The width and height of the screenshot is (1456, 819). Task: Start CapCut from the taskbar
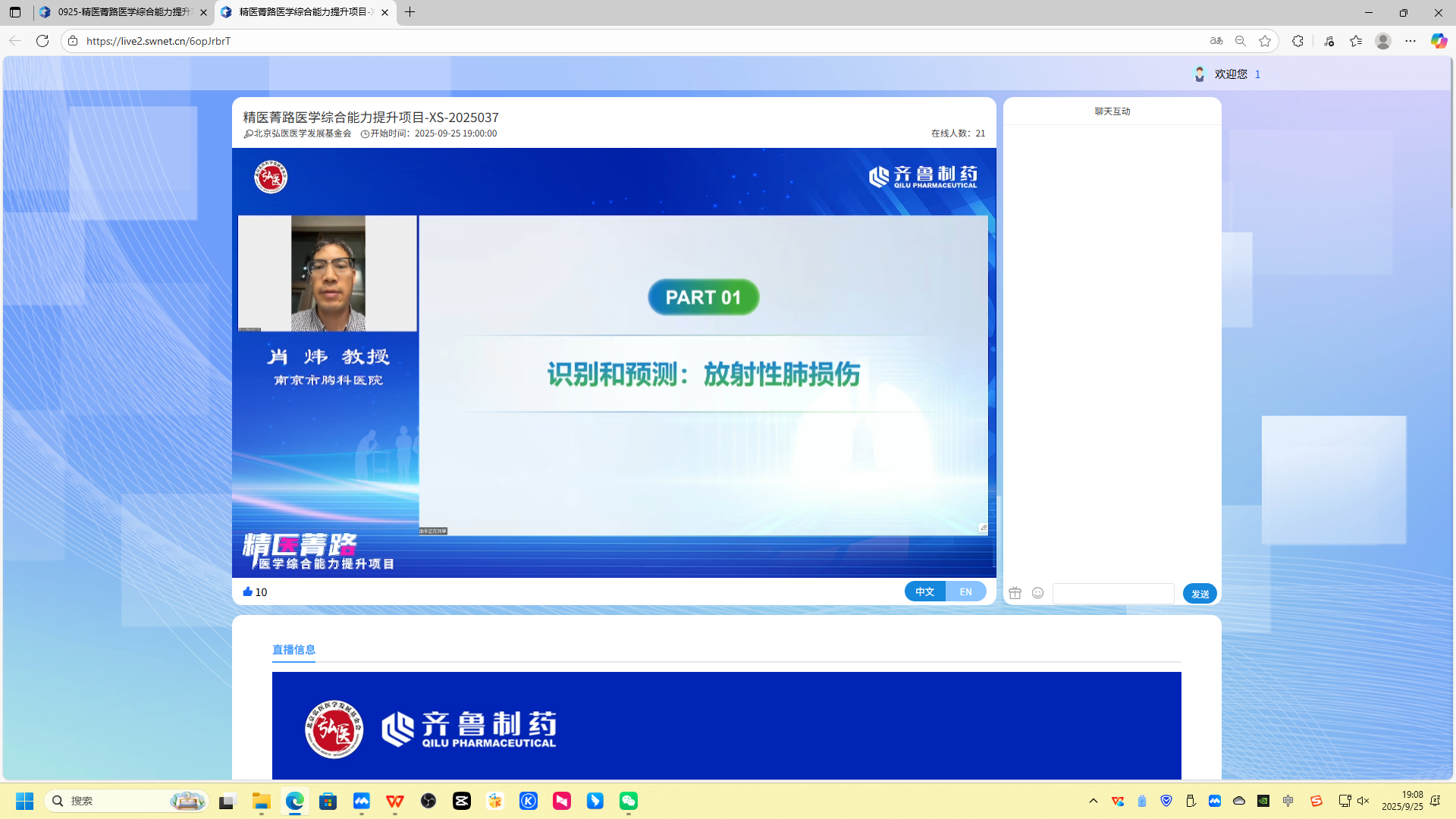tap(461, 801)
